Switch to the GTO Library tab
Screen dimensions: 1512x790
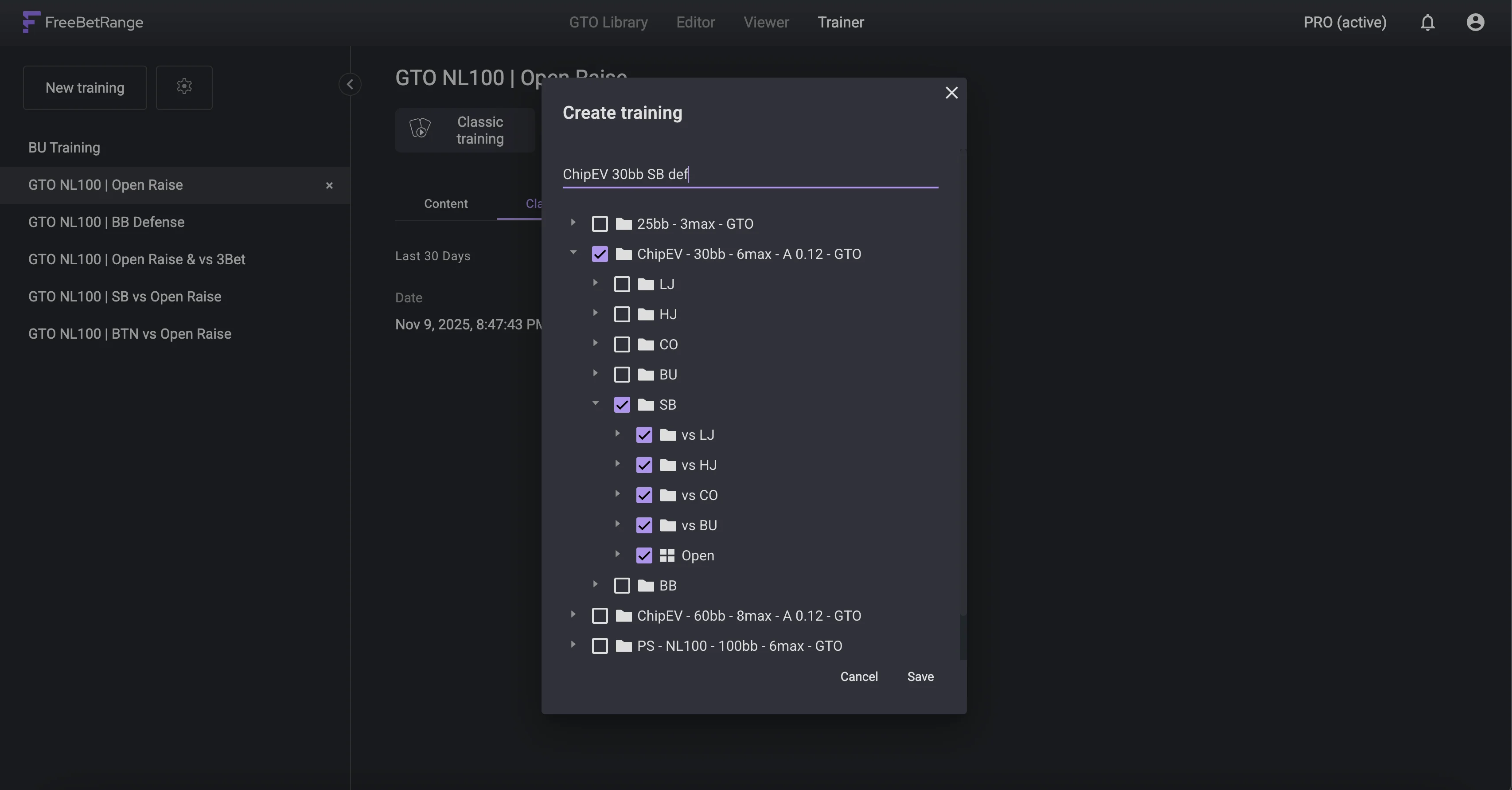pyautogui.click(x=608, y=22)
